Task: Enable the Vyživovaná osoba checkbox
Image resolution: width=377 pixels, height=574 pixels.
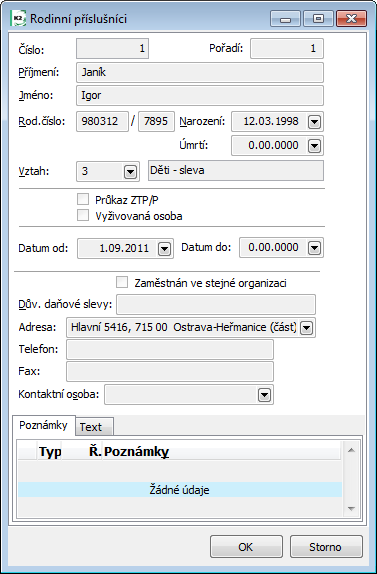Action: coord(83,216)
